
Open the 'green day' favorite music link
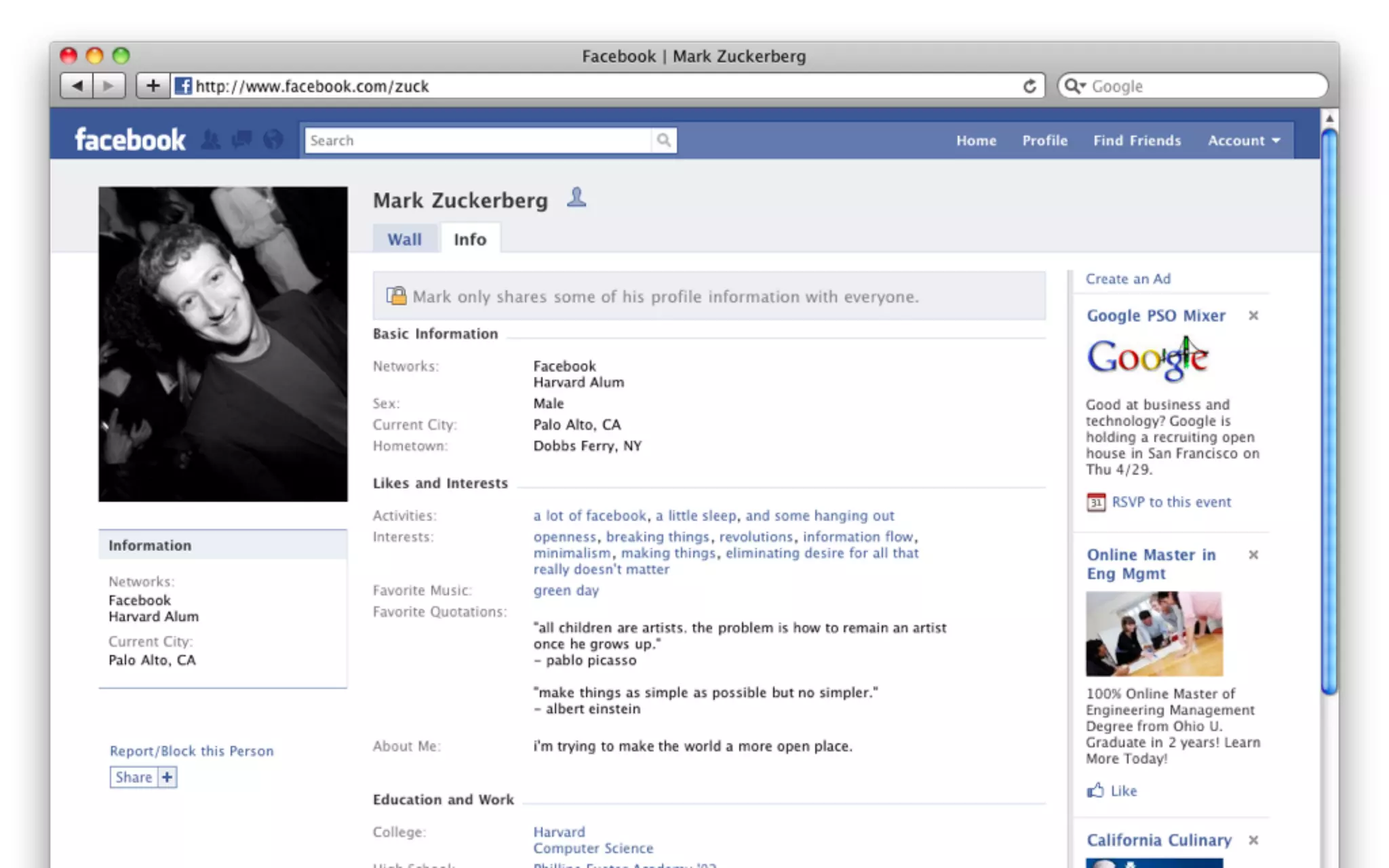pyautogui.click(x=566, y=591)
